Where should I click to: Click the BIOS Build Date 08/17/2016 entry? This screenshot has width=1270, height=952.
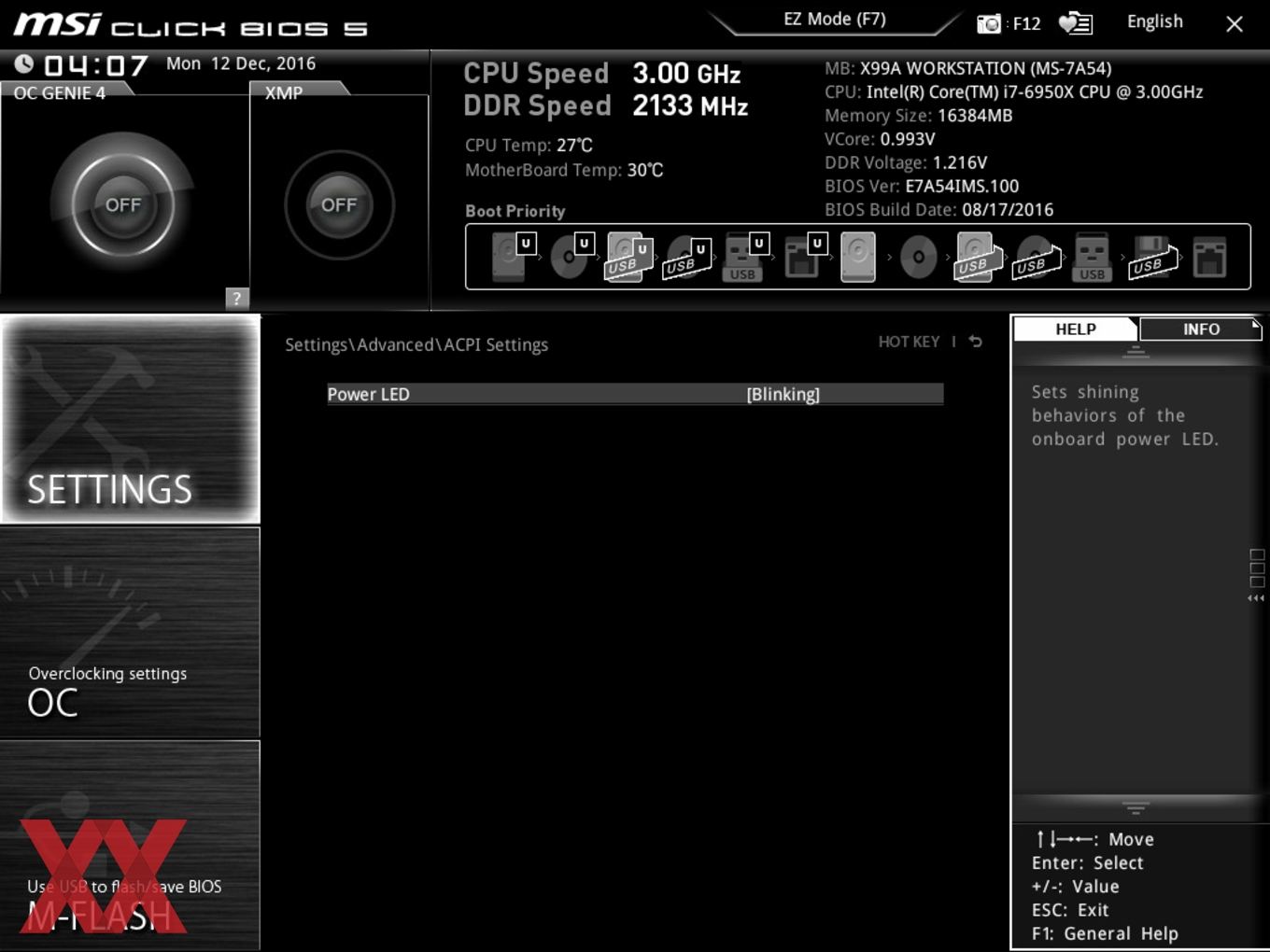pos(938,210)
